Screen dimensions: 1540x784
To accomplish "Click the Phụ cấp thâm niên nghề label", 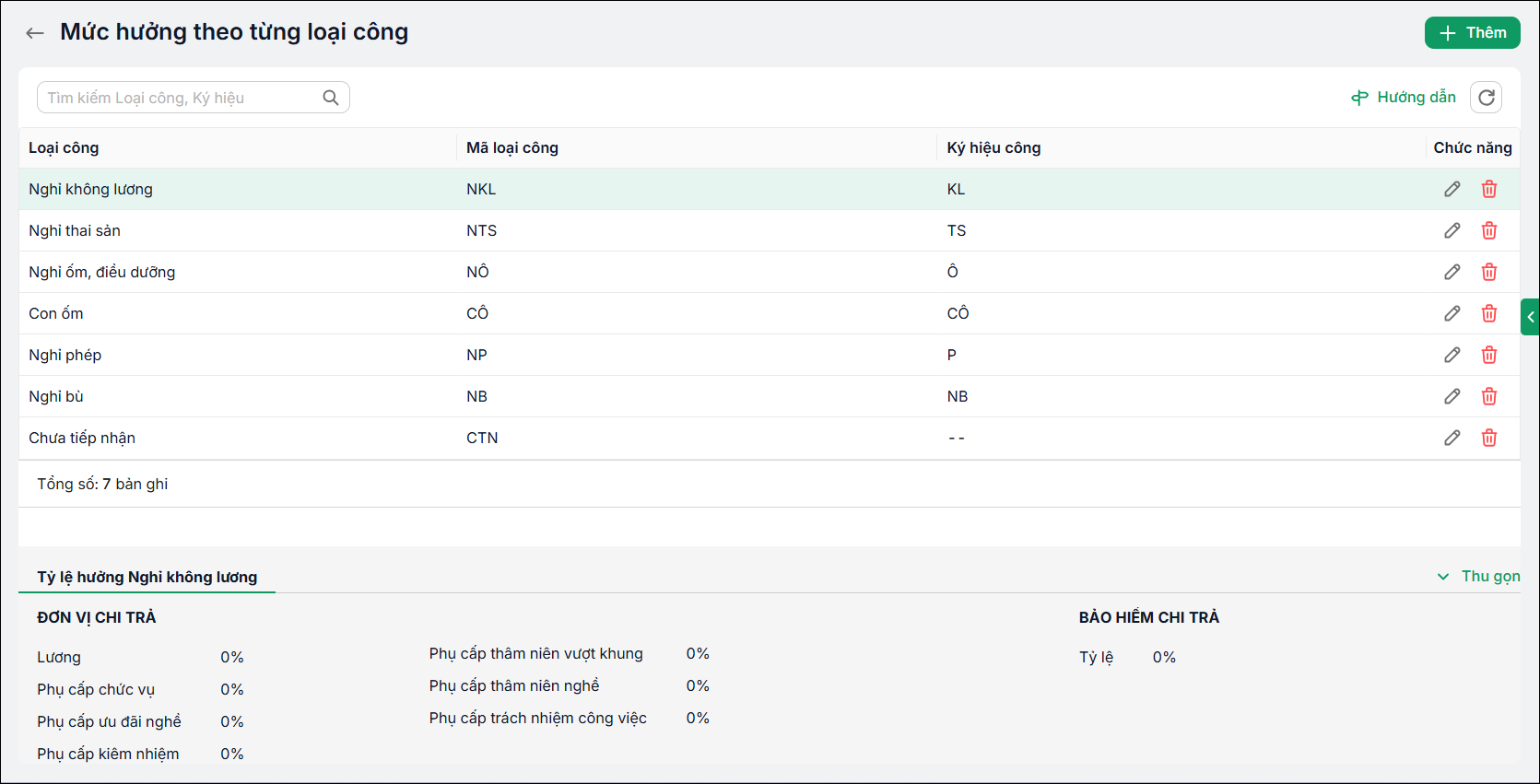I will (514, 685).
